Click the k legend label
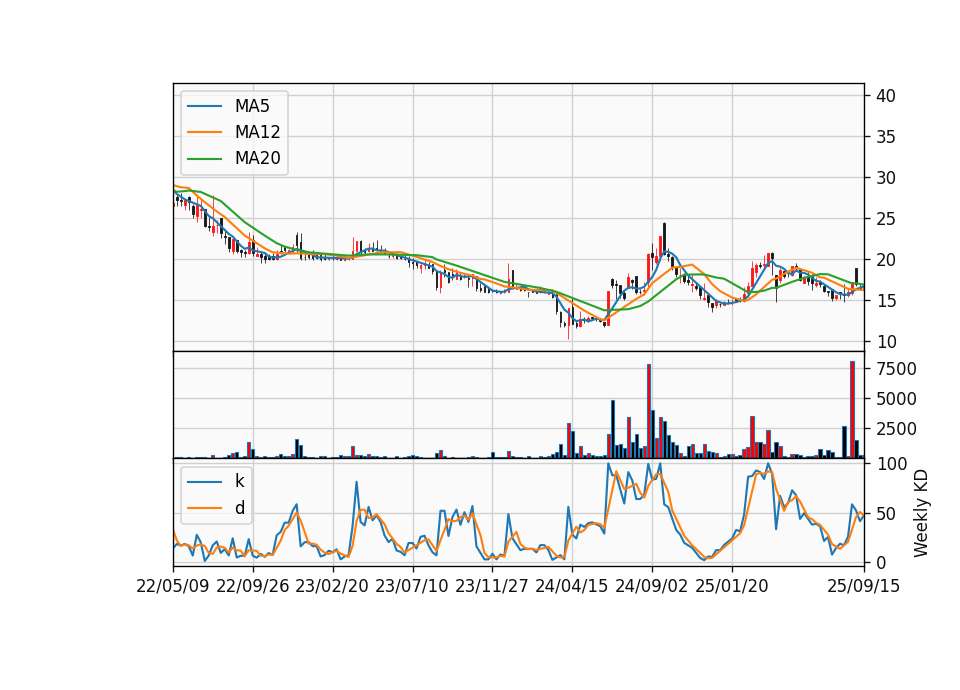 [x=239, y=481]
